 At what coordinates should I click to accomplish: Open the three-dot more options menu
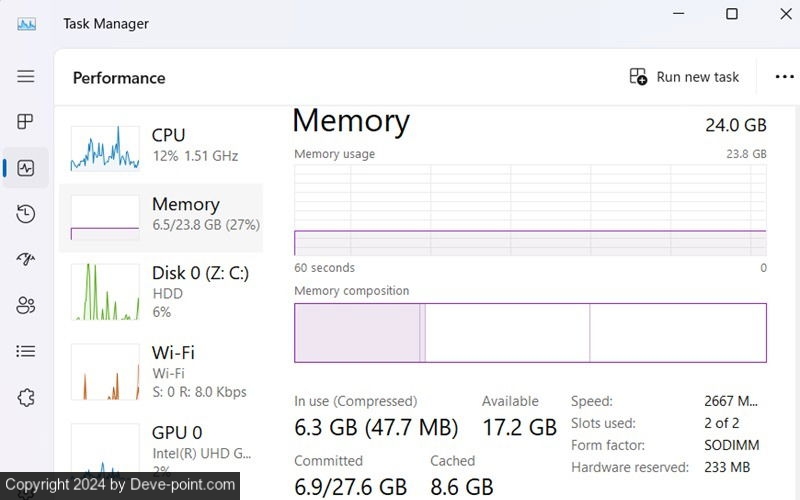[784, 77]
